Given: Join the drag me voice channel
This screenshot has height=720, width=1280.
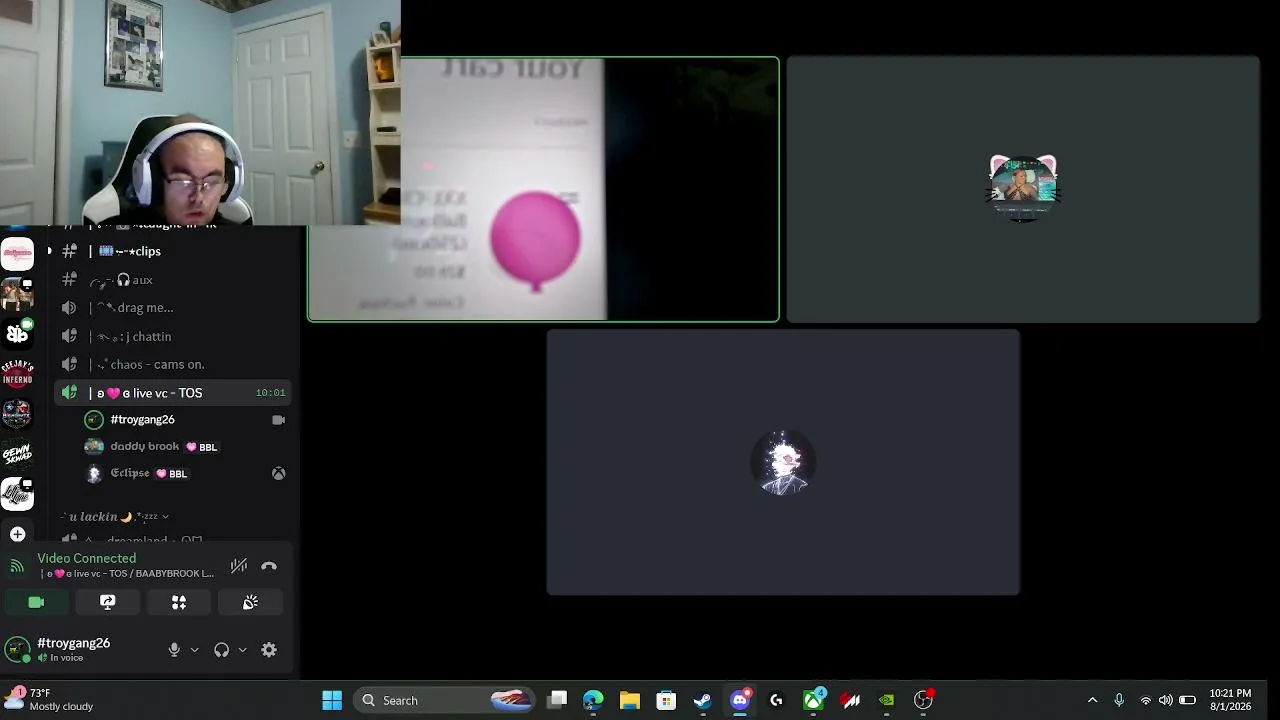Looking at the screenshot, I should (x=175, y=308).
